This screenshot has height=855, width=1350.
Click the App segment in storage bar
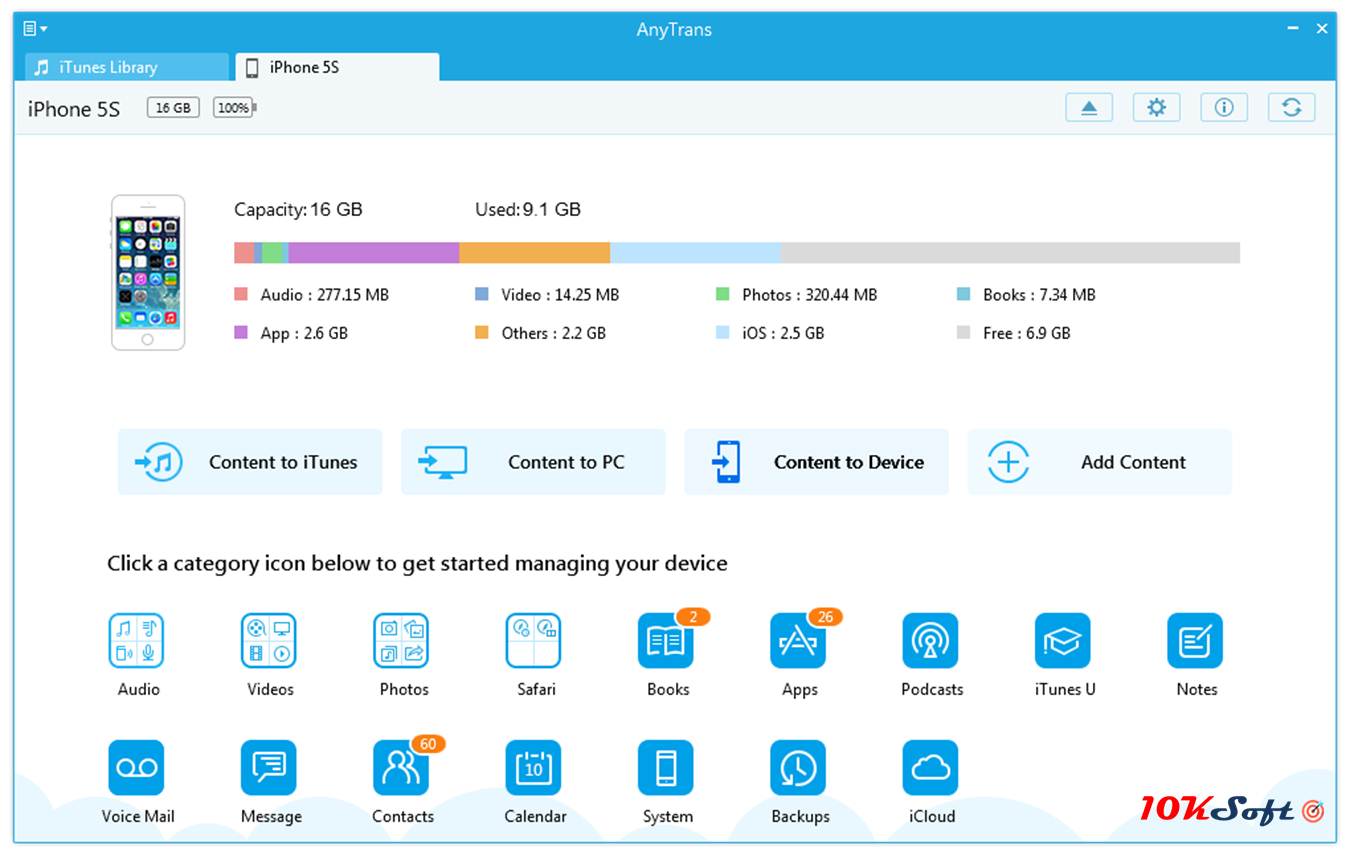(374, 252)
